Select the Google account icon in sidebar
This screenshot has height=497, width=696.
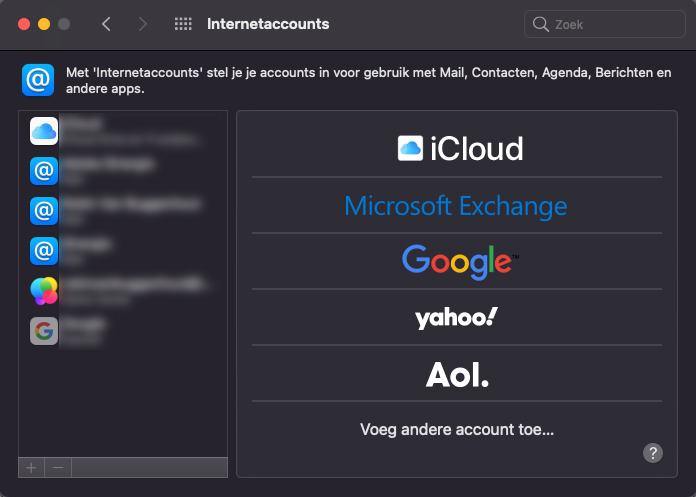pos(43,331)
